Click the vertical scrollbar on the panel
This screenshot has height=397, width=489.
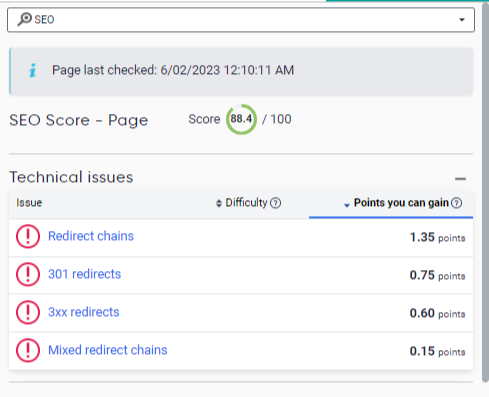[485, 192]
